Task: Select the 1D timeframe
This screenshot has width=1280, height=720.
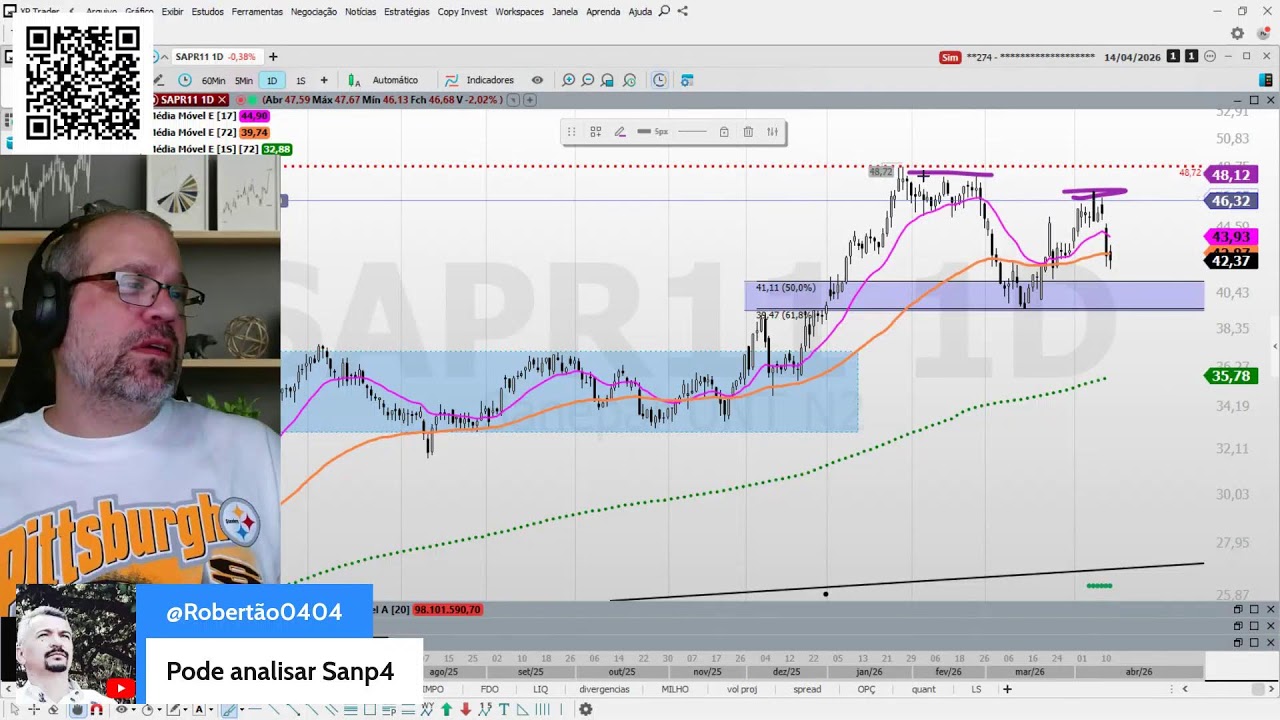Action: pyautogui.click(x=271, y=80)
